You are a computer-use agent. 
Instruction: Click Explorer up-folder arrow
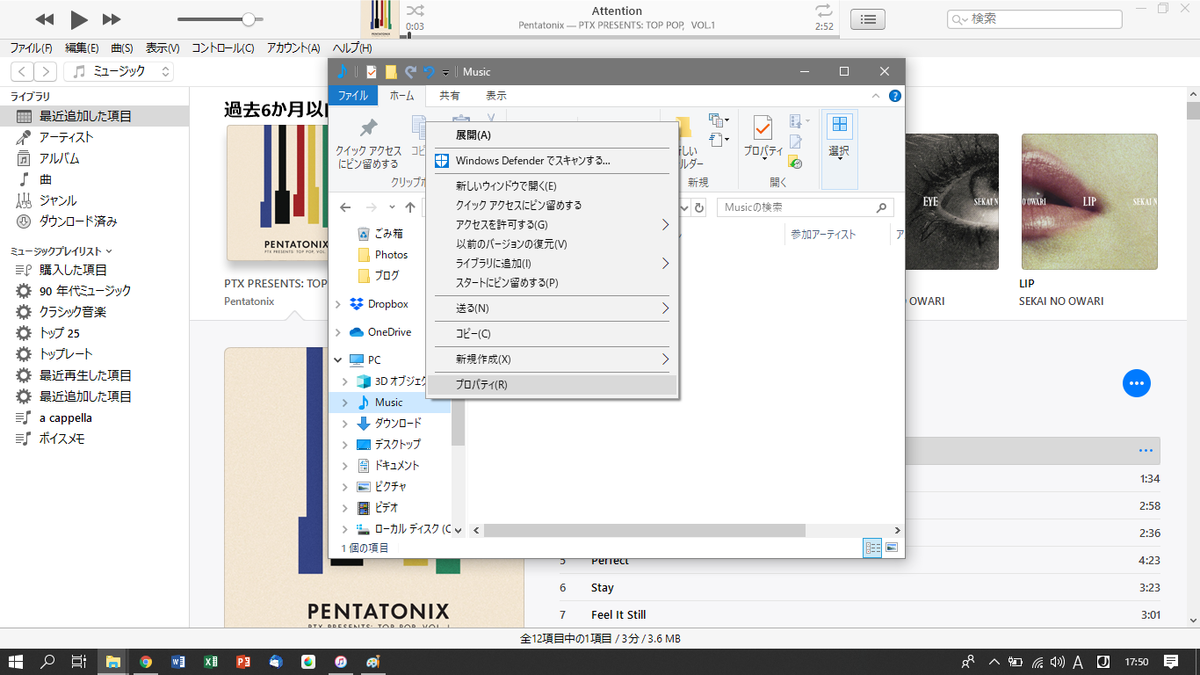click(410, 208)
